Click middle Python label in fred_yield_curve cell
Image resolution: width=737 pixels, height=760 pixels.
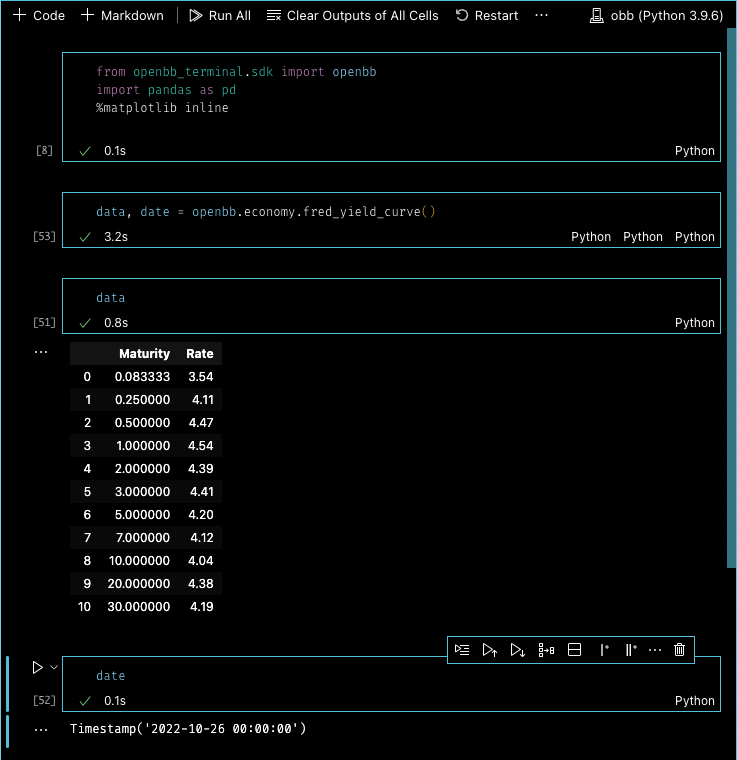coord(643,237)
